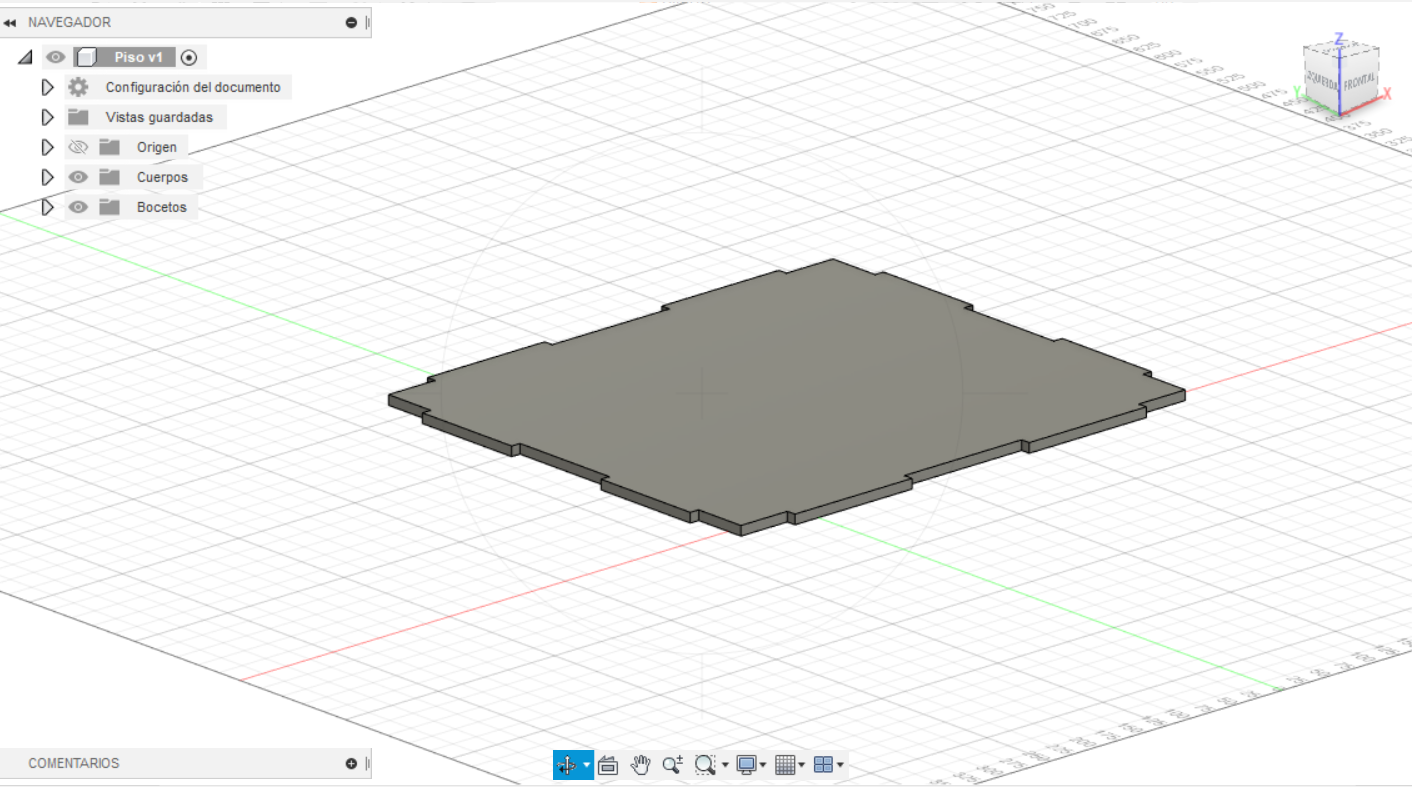Viewport: 1412px width, 787px height.
Task: Select the Bocetos label
Action: pyautogui.click(x=162, y=207)
